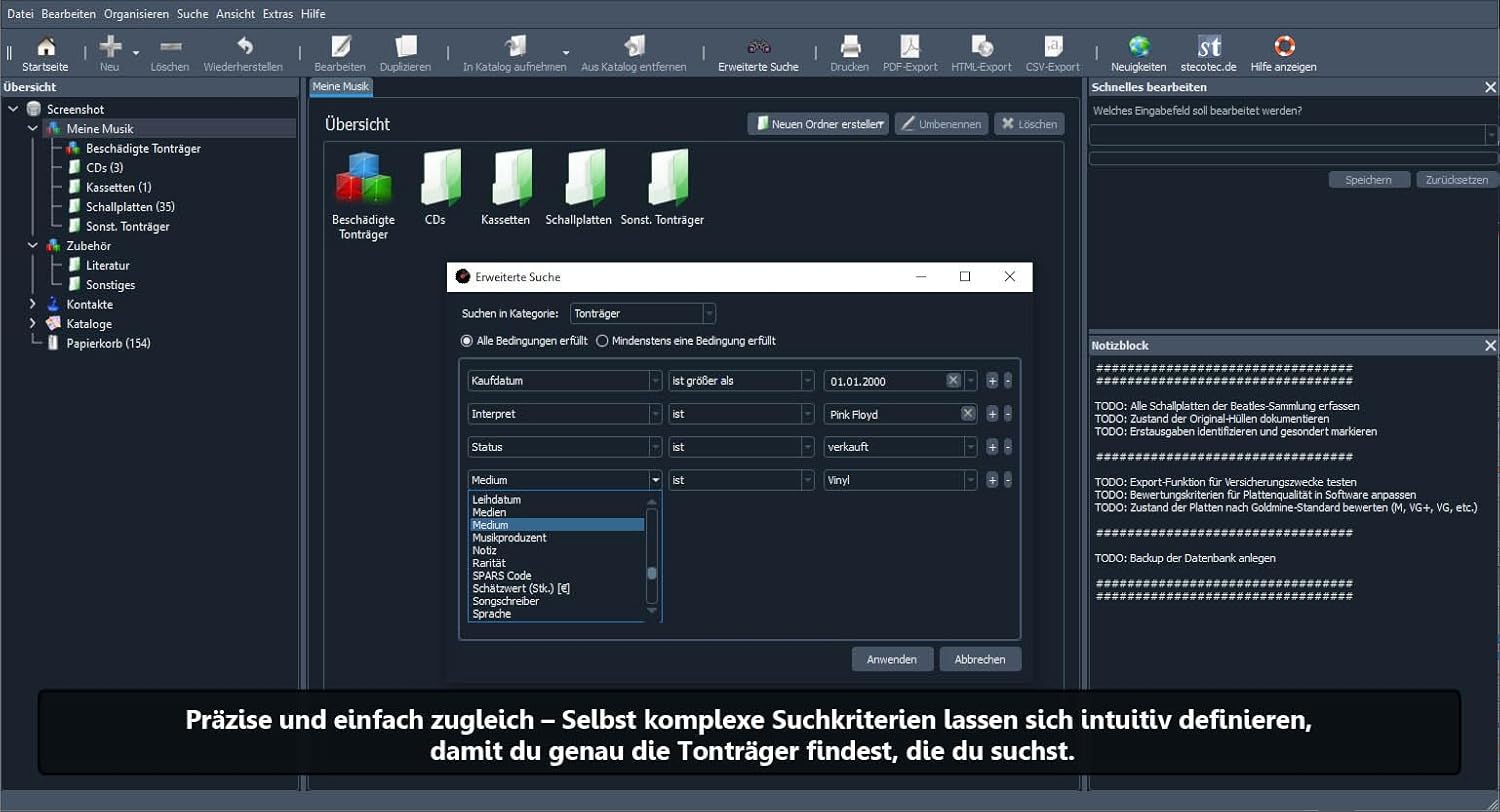Viewport: 1500px width, 812px height.
Task: Select 'Alle Bedingungen erfüllt' radio button
Action: coord(467,341)
